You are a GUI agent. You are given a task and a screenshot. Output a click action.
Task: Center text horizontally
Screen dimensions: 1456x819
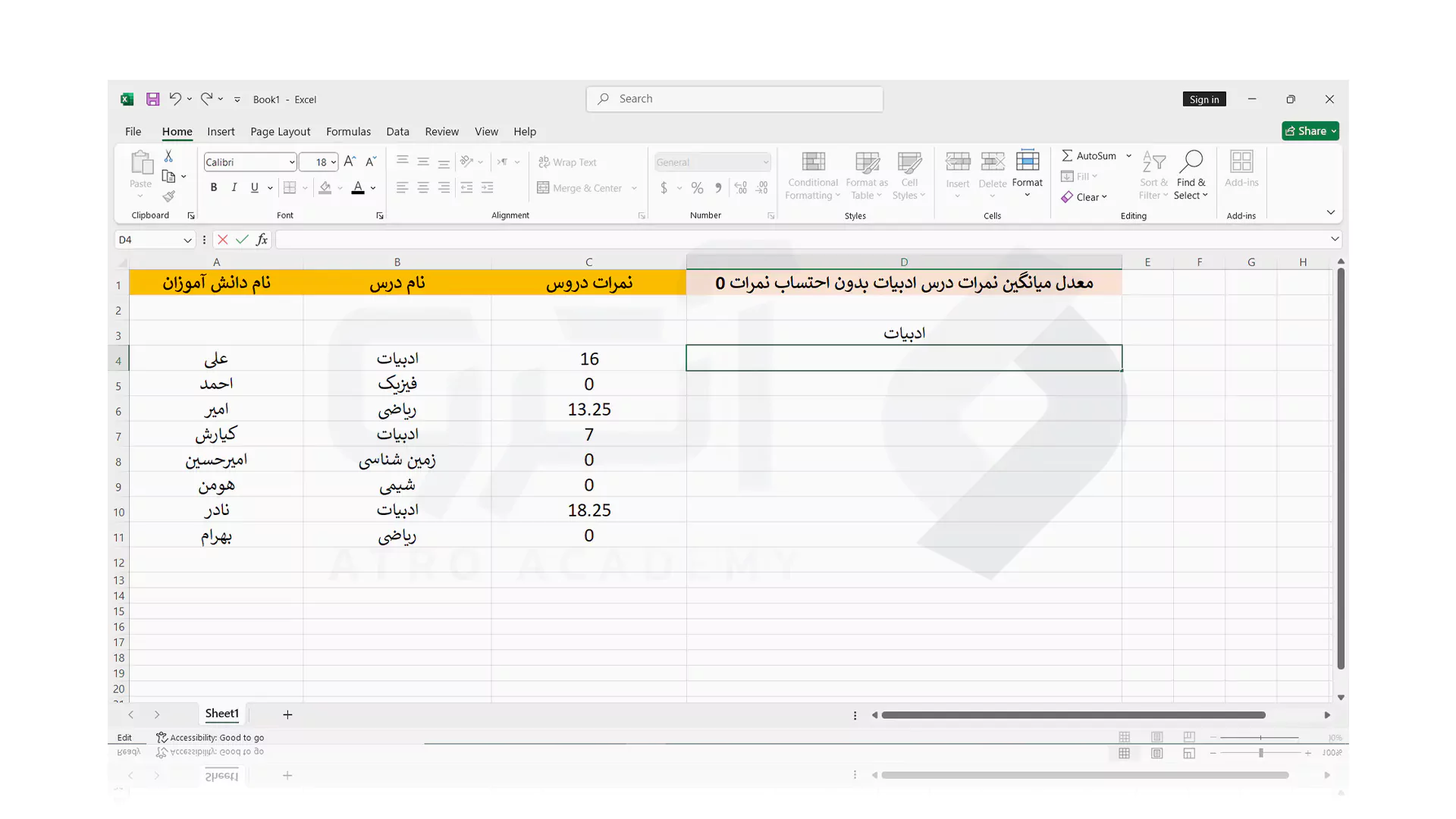pyautogui.click(x=423, y=187)
